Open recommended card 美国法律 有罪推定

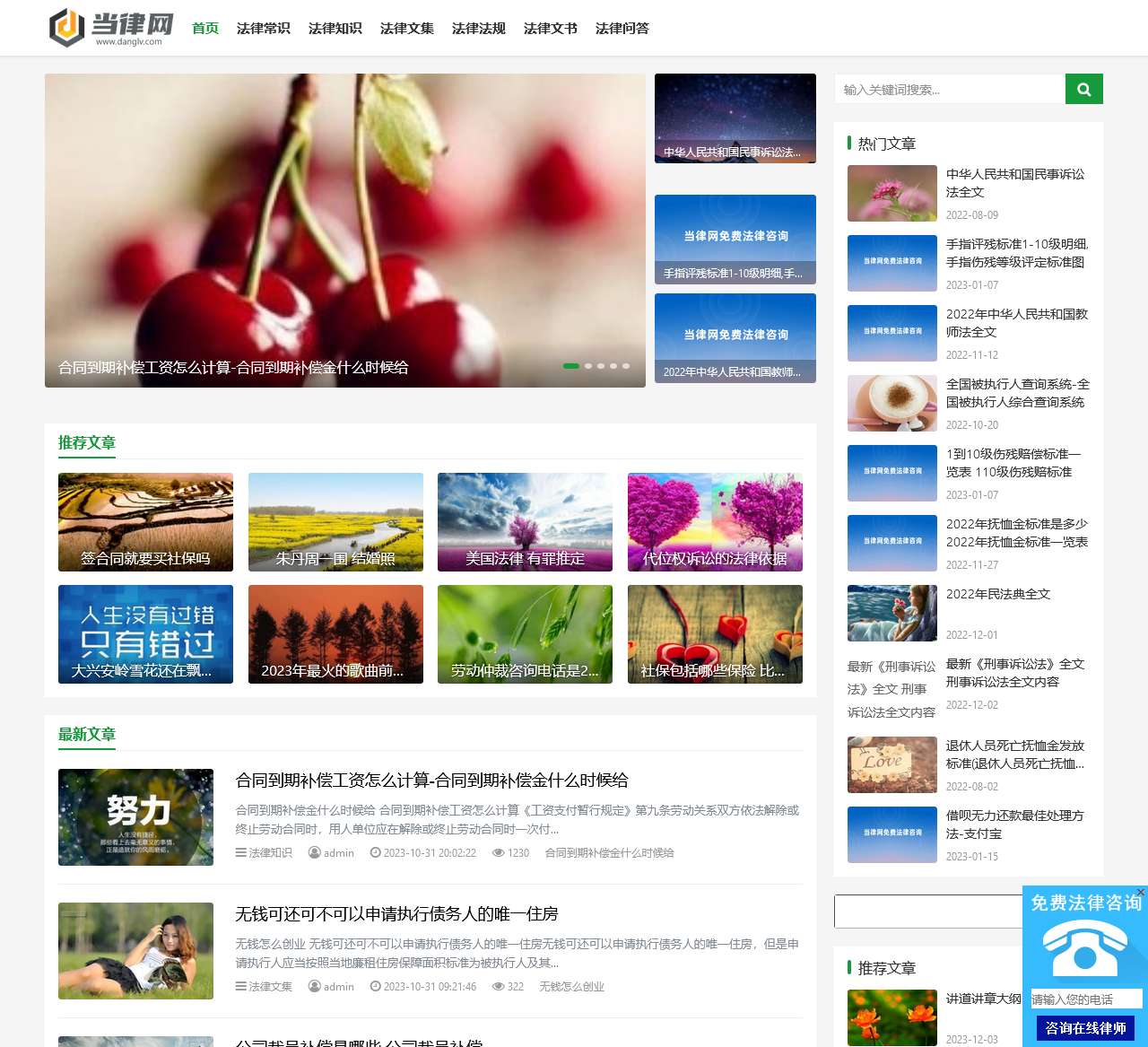pos(526,522)
